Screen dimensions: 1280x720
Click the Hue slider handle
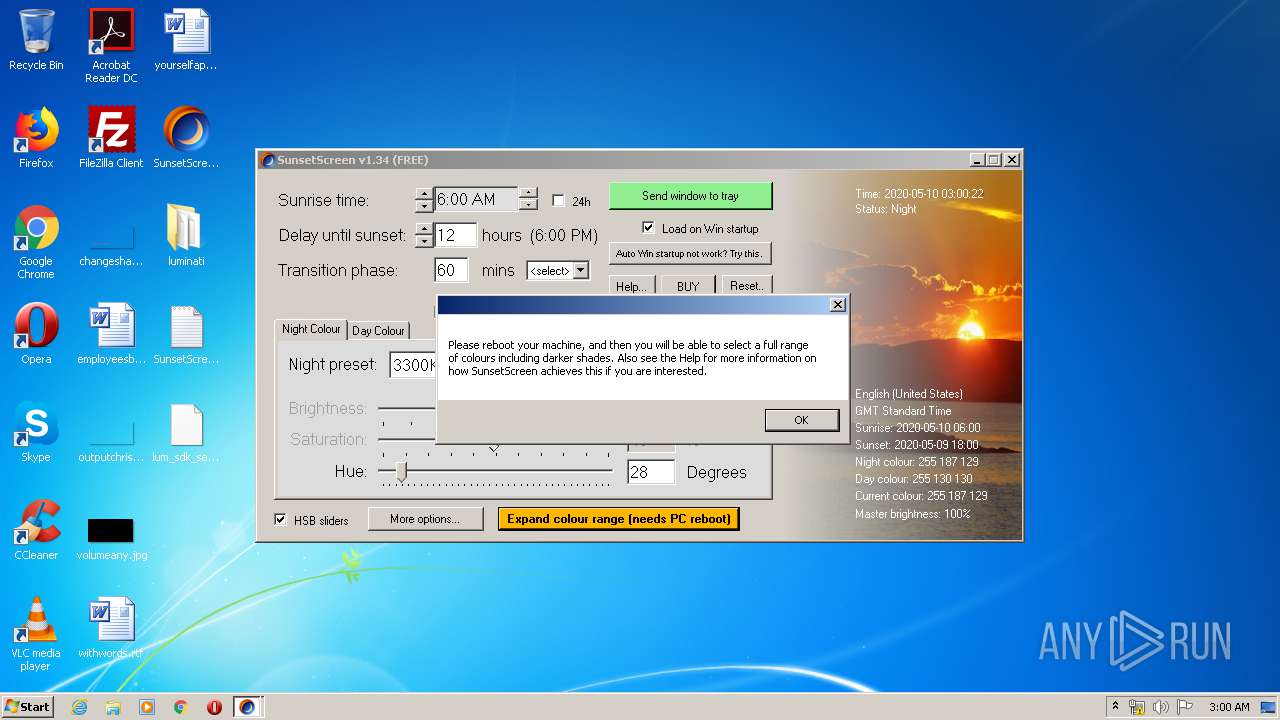tap(401, 472)
